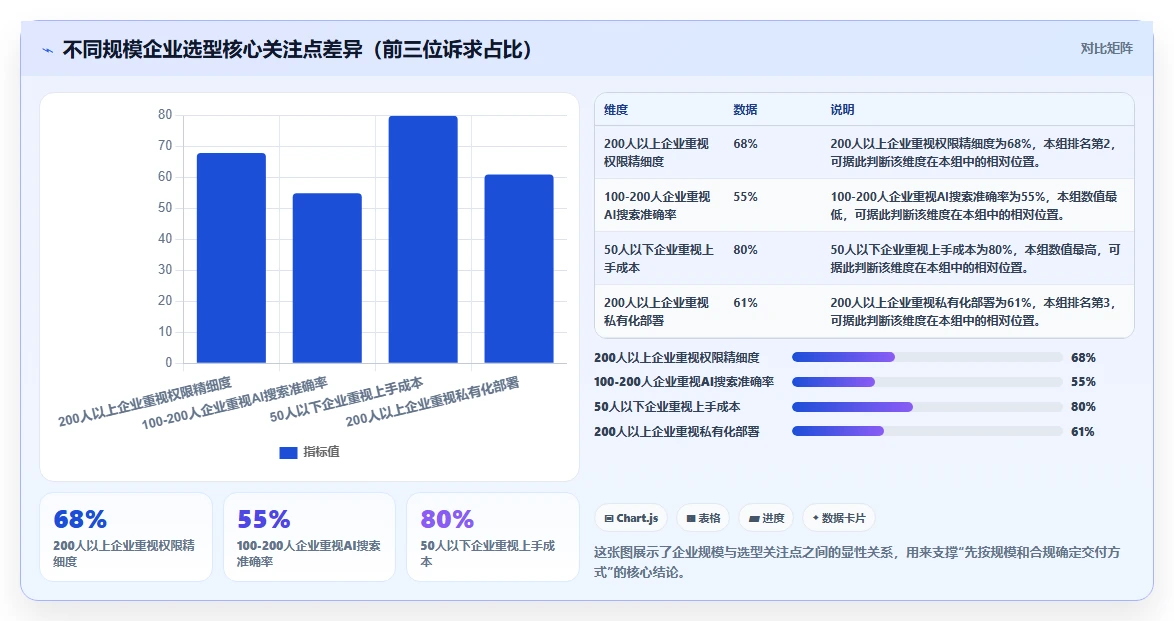This screenshot has width=1174, height=621.
Task: Click table cell 50人以下企业重视上手成本
Action: [x=659, y=259]
